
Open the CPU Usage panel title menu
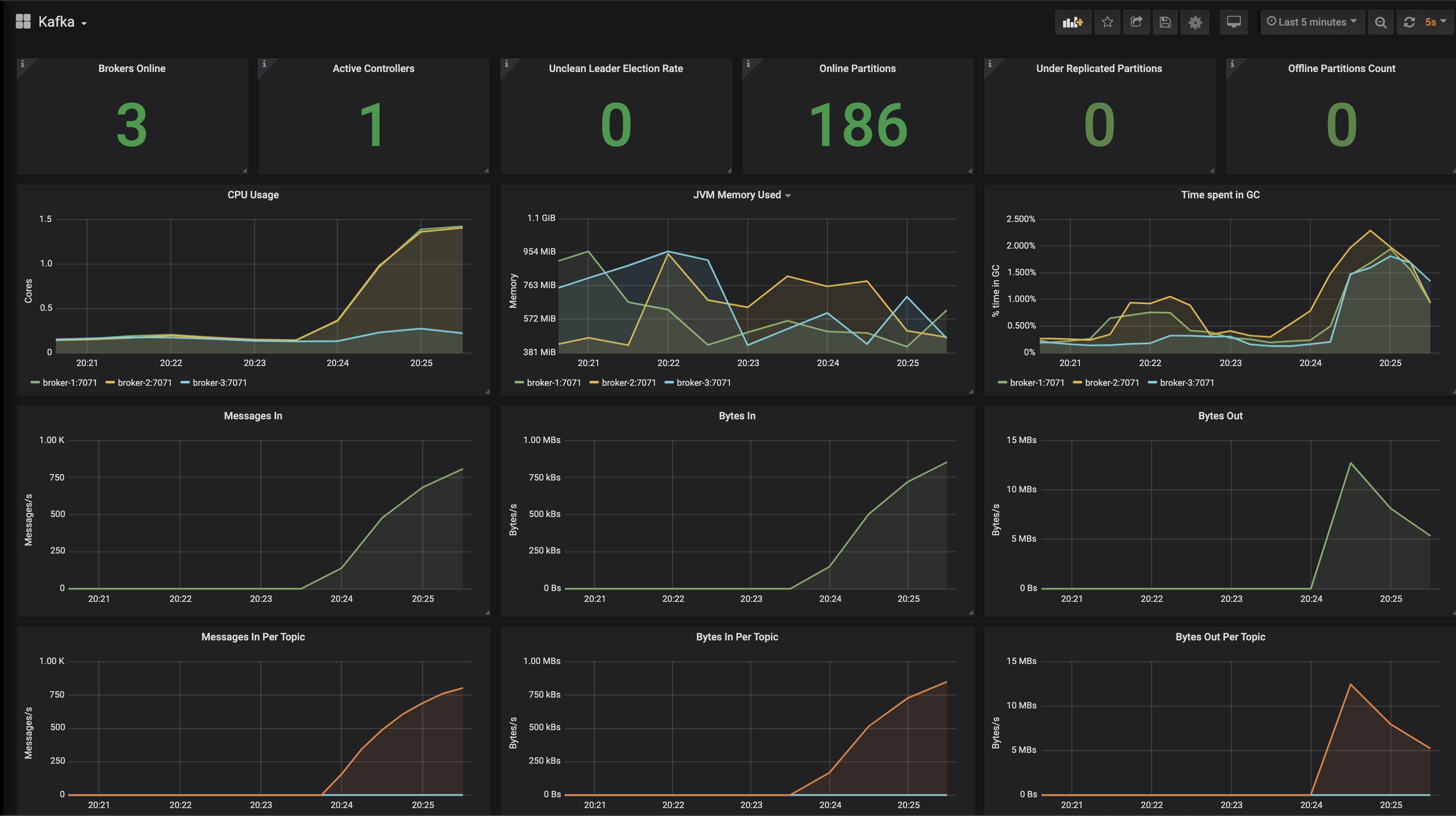(253, 195)
